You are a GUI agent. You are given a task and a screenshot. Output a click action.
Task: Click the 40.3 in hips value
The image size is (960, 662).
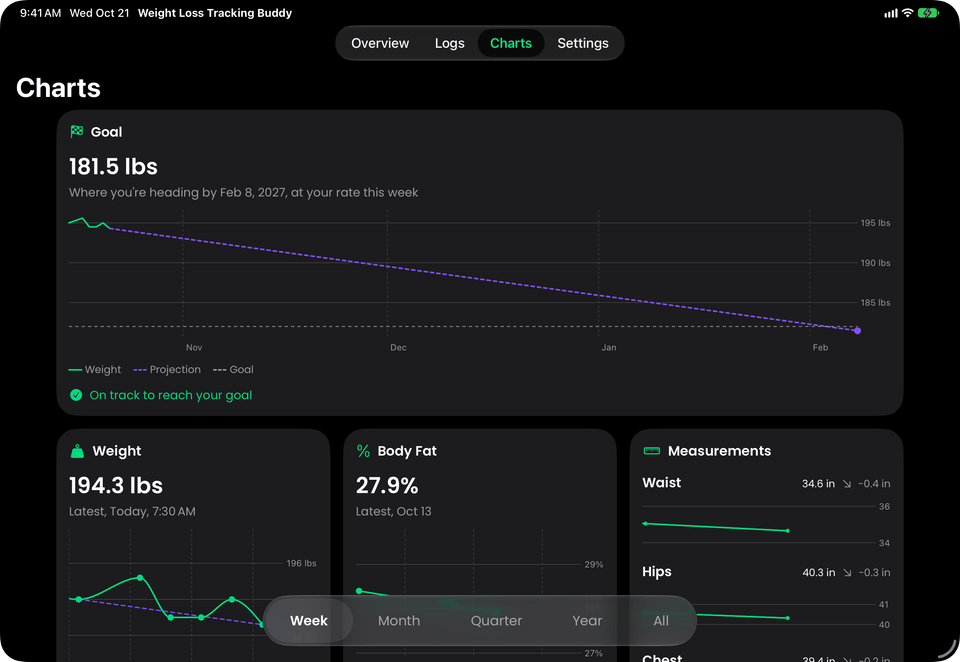point(819,573)
